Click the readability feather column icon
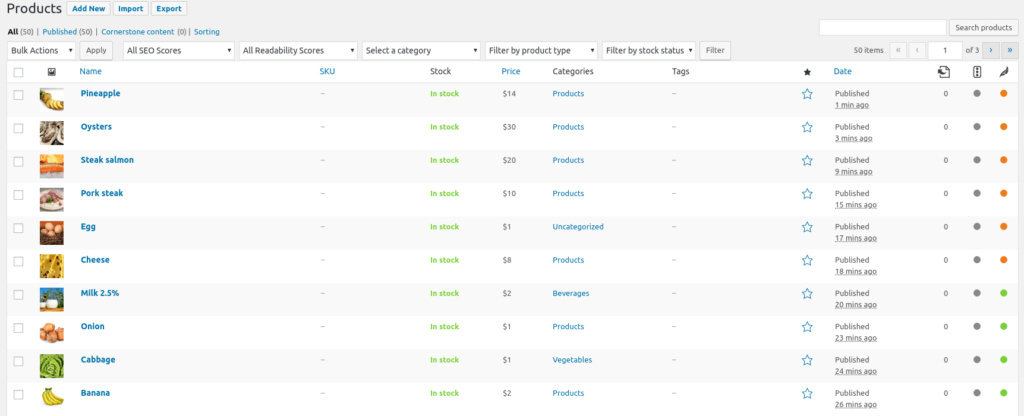Screen dimensions: 1024x416 coord(1004,72)
